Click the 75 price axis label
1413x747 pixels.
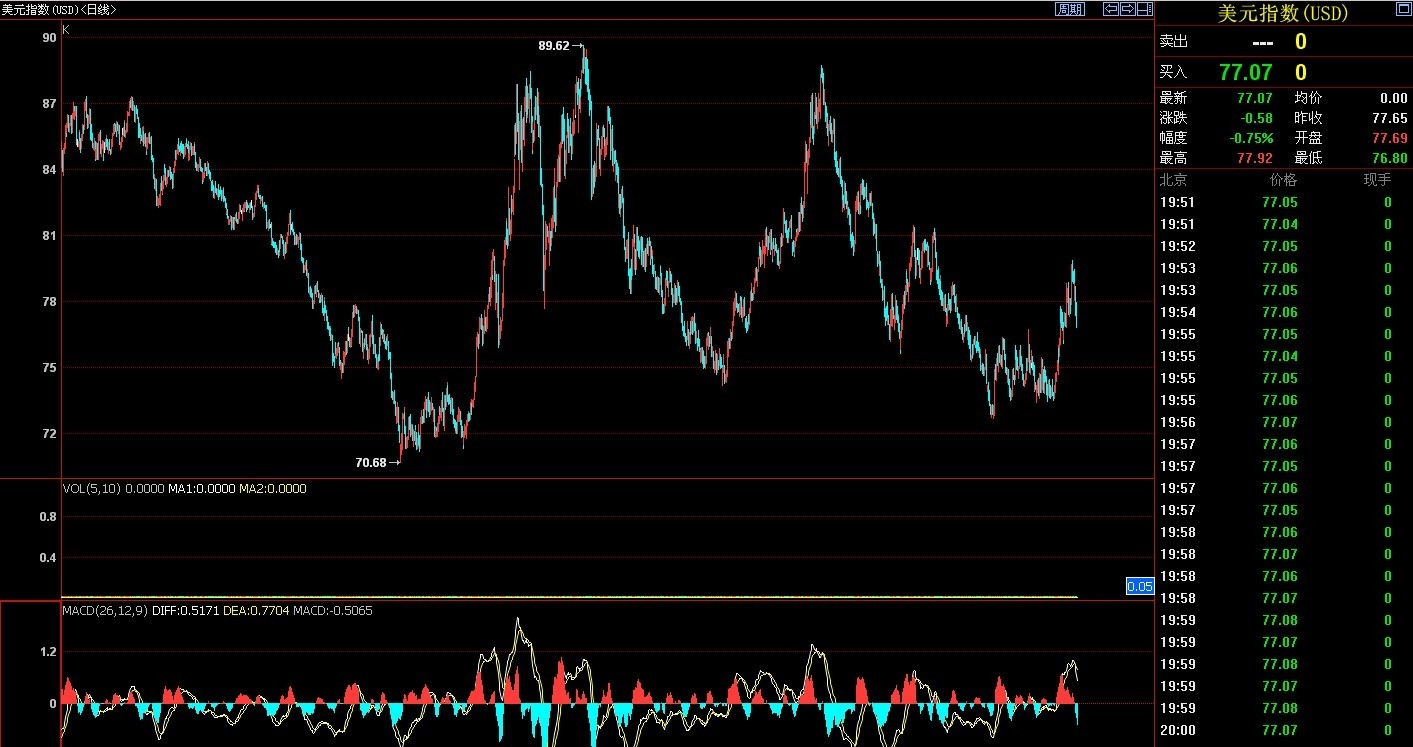[x=49, y=368]
